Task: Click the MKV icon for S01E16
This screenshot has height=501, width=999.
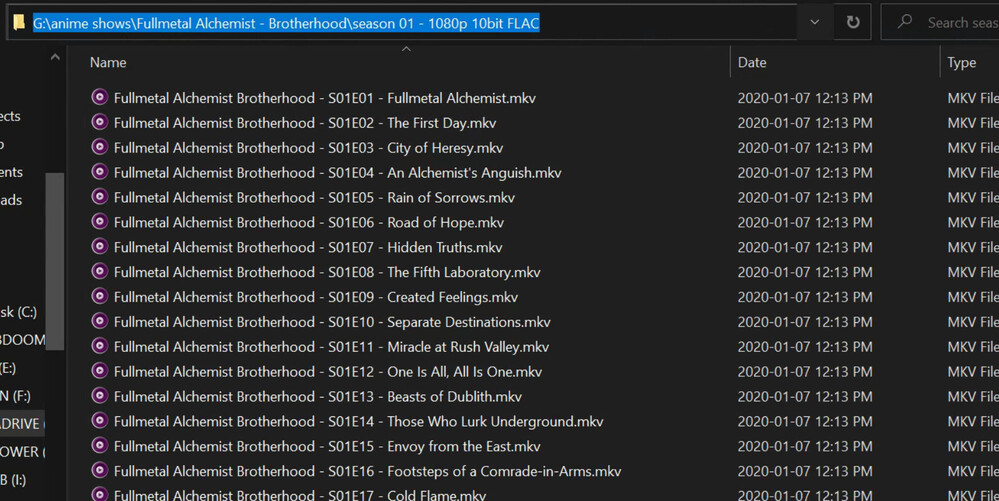Action: (x=99, y=470)
